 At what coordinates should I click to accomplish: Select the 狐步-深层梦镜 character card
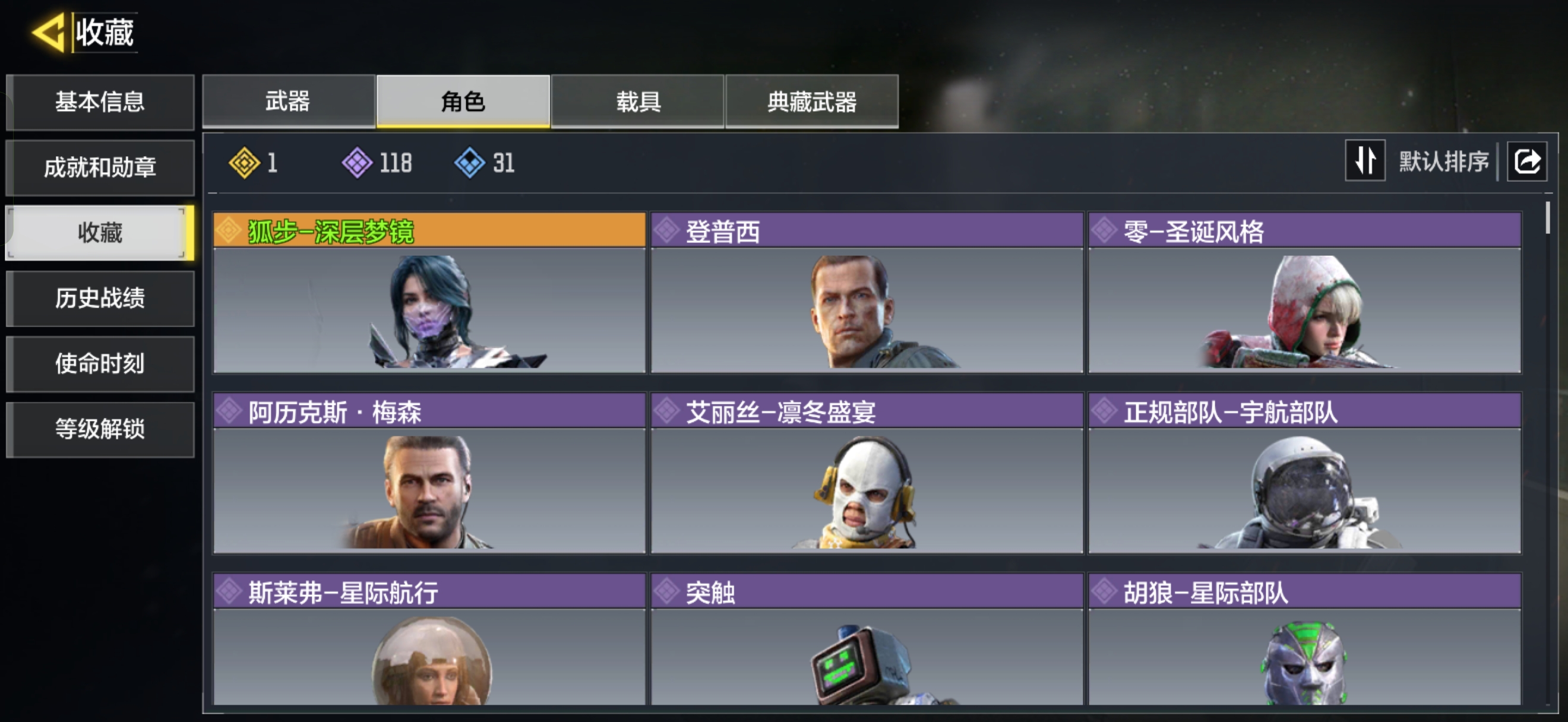click(429, 293)
